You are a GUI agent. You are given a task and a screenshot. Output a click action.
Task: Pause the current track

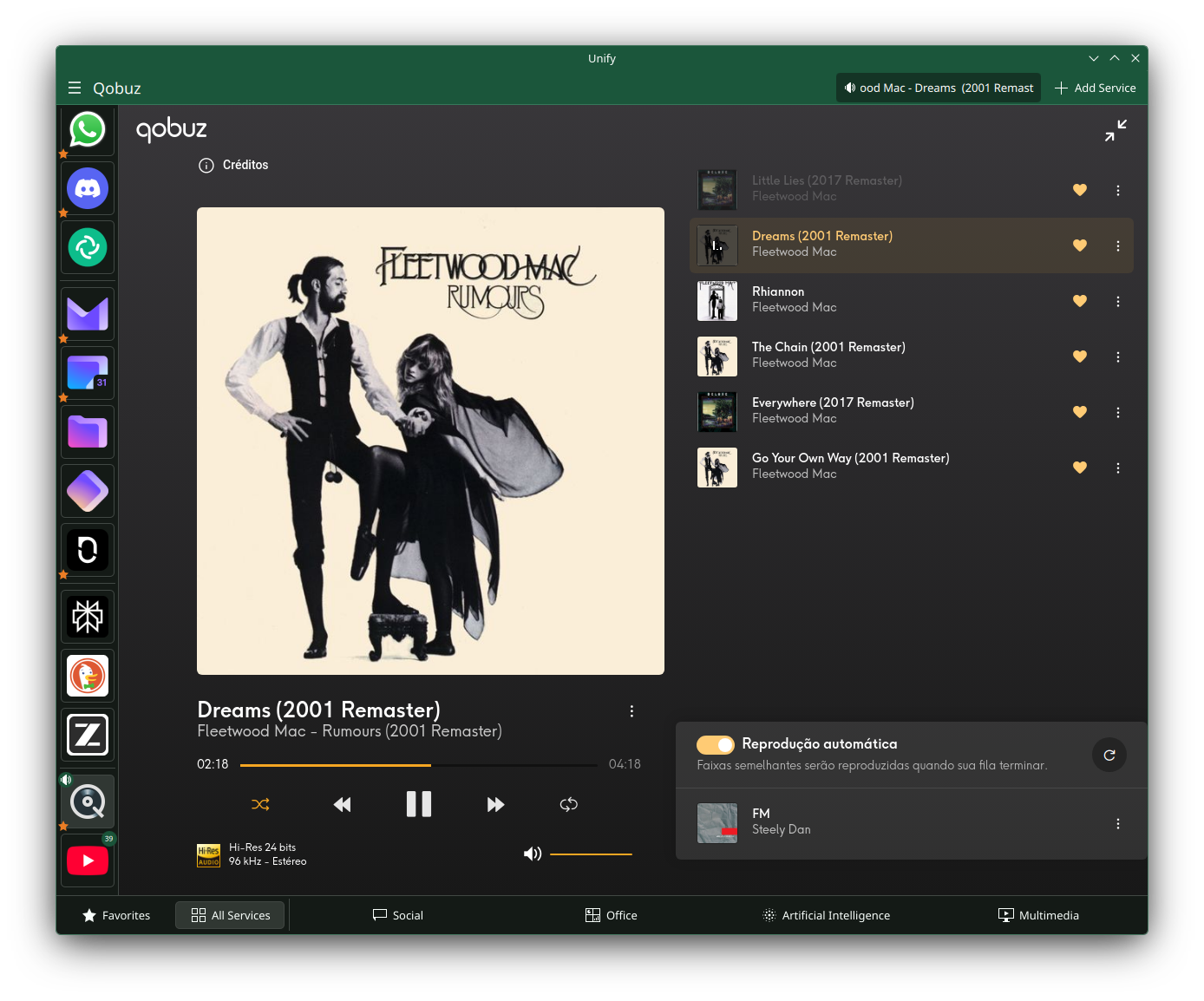419,804
